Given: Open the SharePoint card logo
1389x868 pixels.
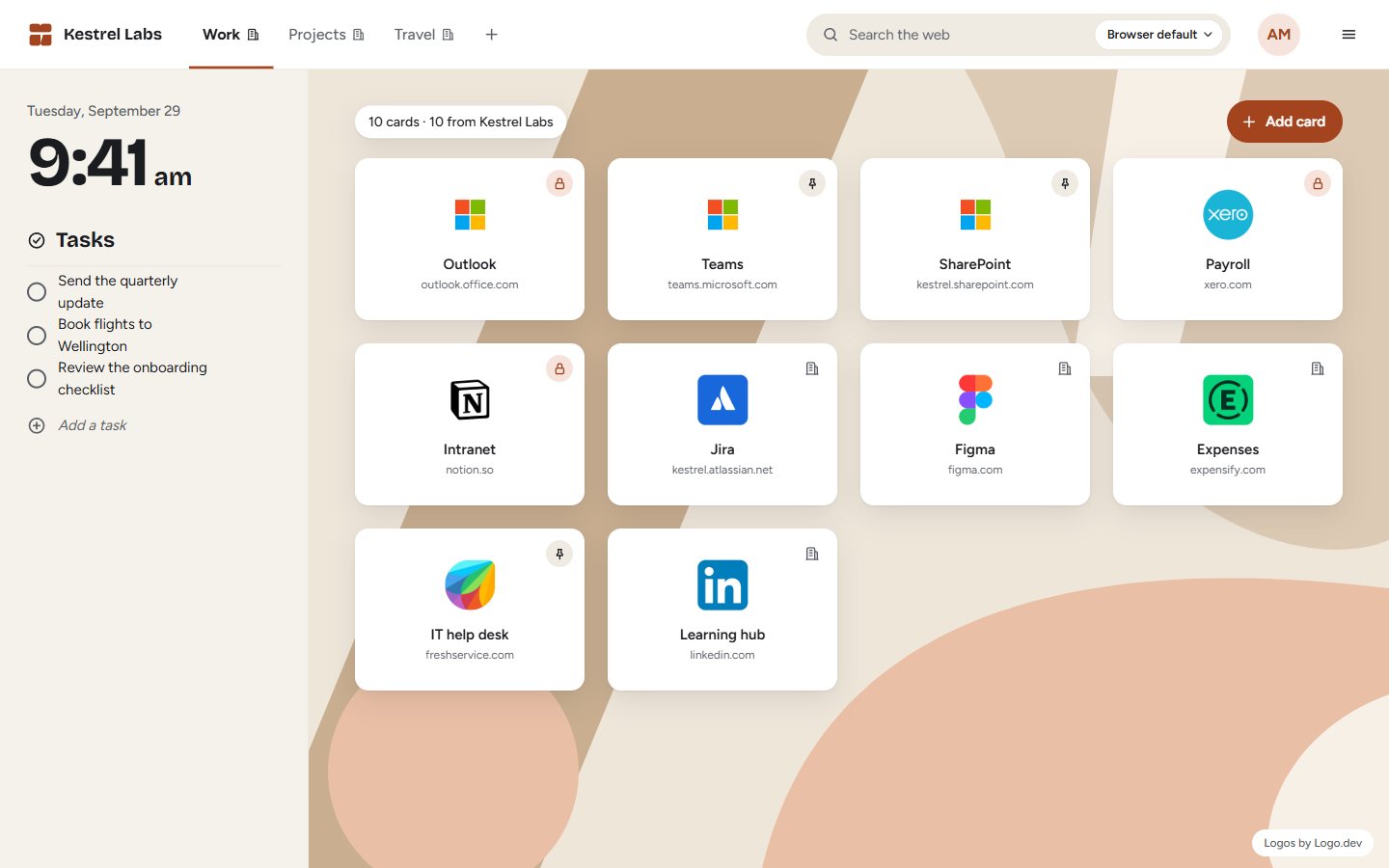Looking at the screenshot, I should click(975, 215).
